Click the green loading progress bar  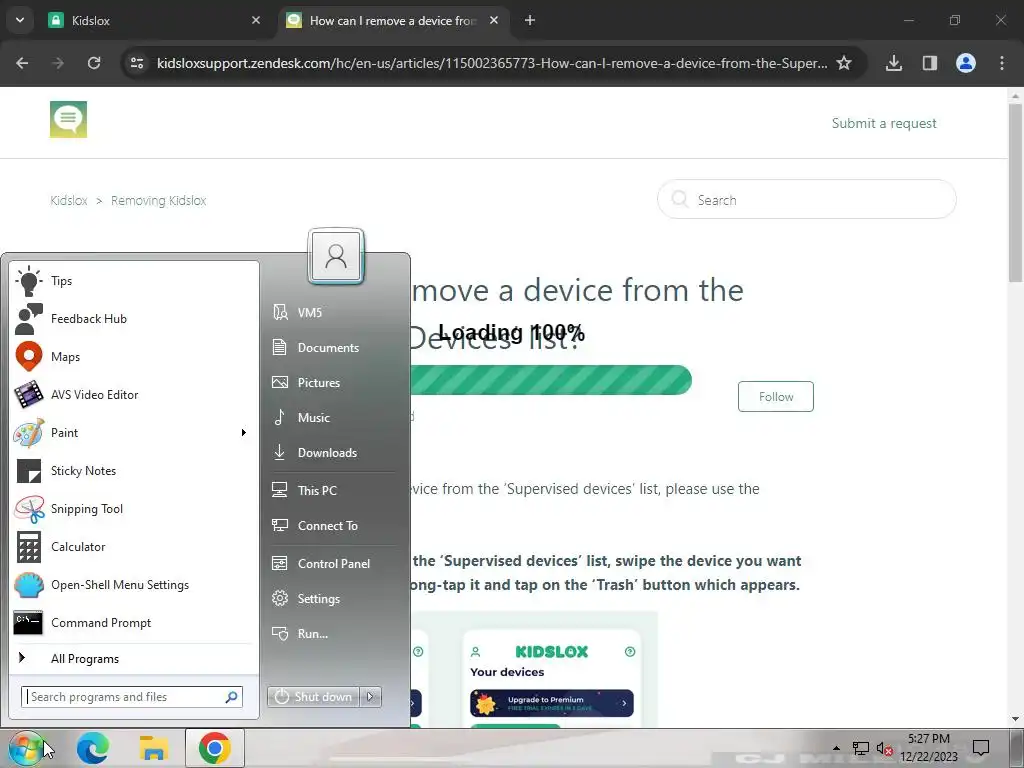click(x=551, y=380)
